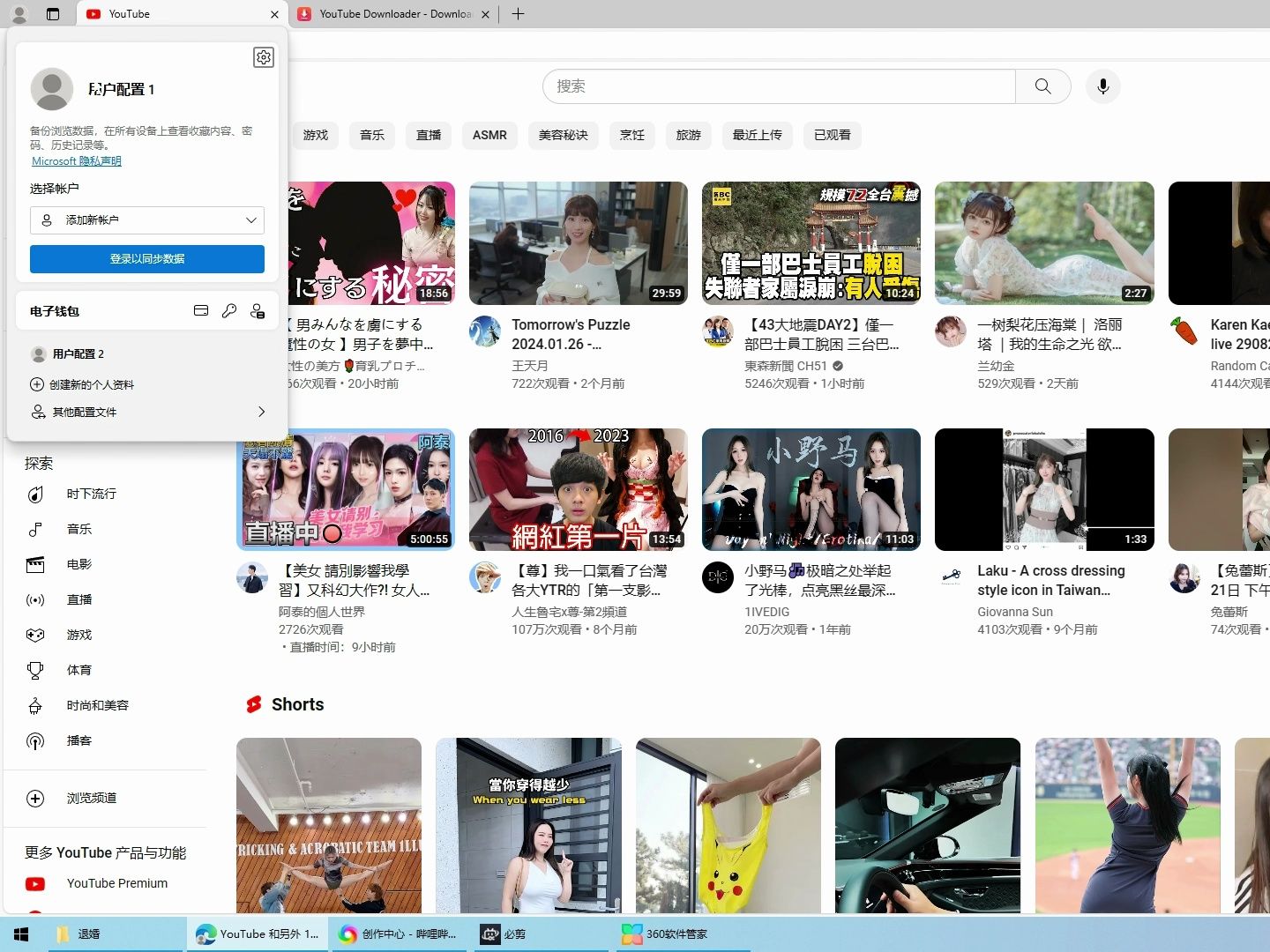Click 阿泰的個人世界 channel name
The height and width of the screenshot is (952, 1270).
(x=322, y=612)
